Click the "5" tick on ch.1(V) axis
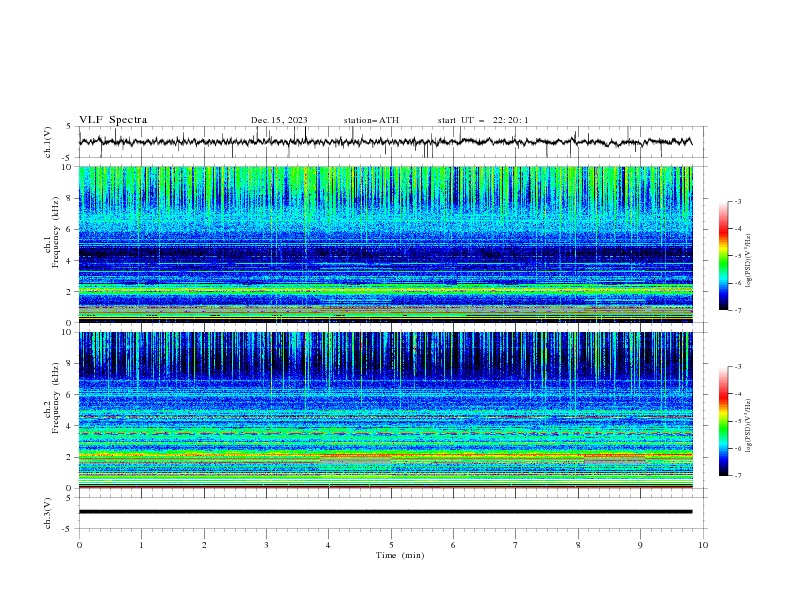The image size is (792, 612). (x=69, y=126)
